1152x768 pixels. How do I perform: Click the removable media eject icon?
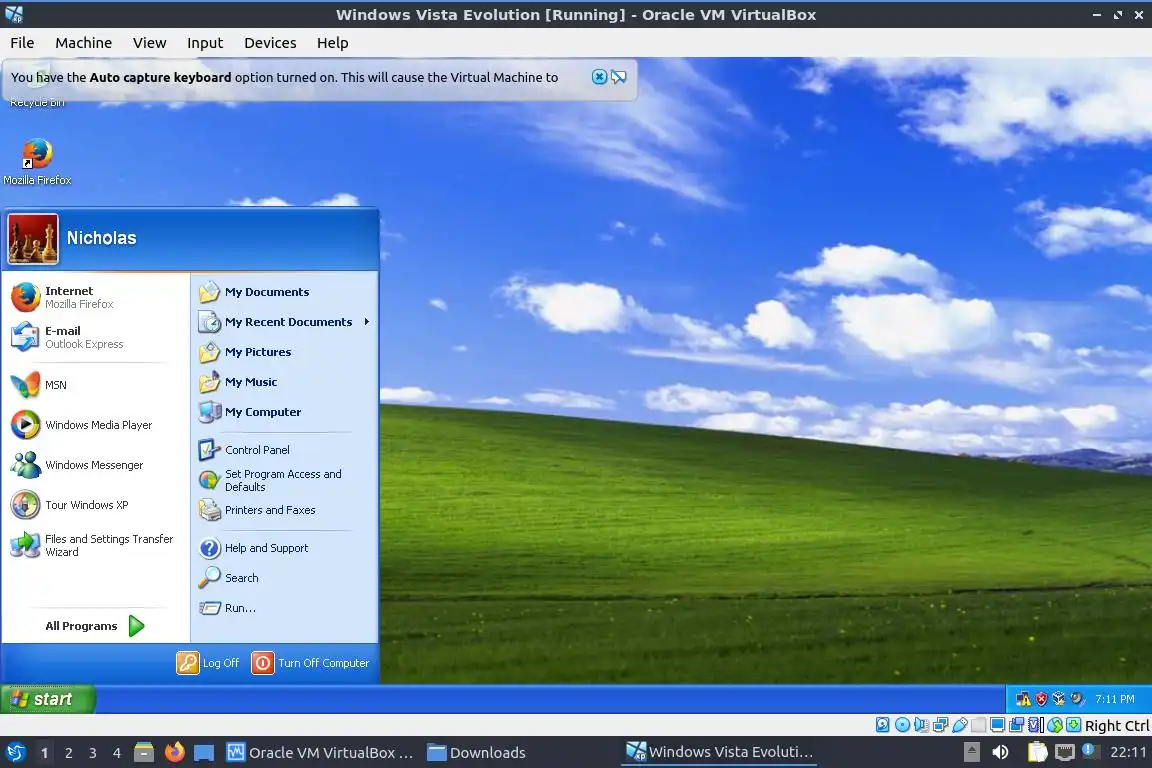971,752
